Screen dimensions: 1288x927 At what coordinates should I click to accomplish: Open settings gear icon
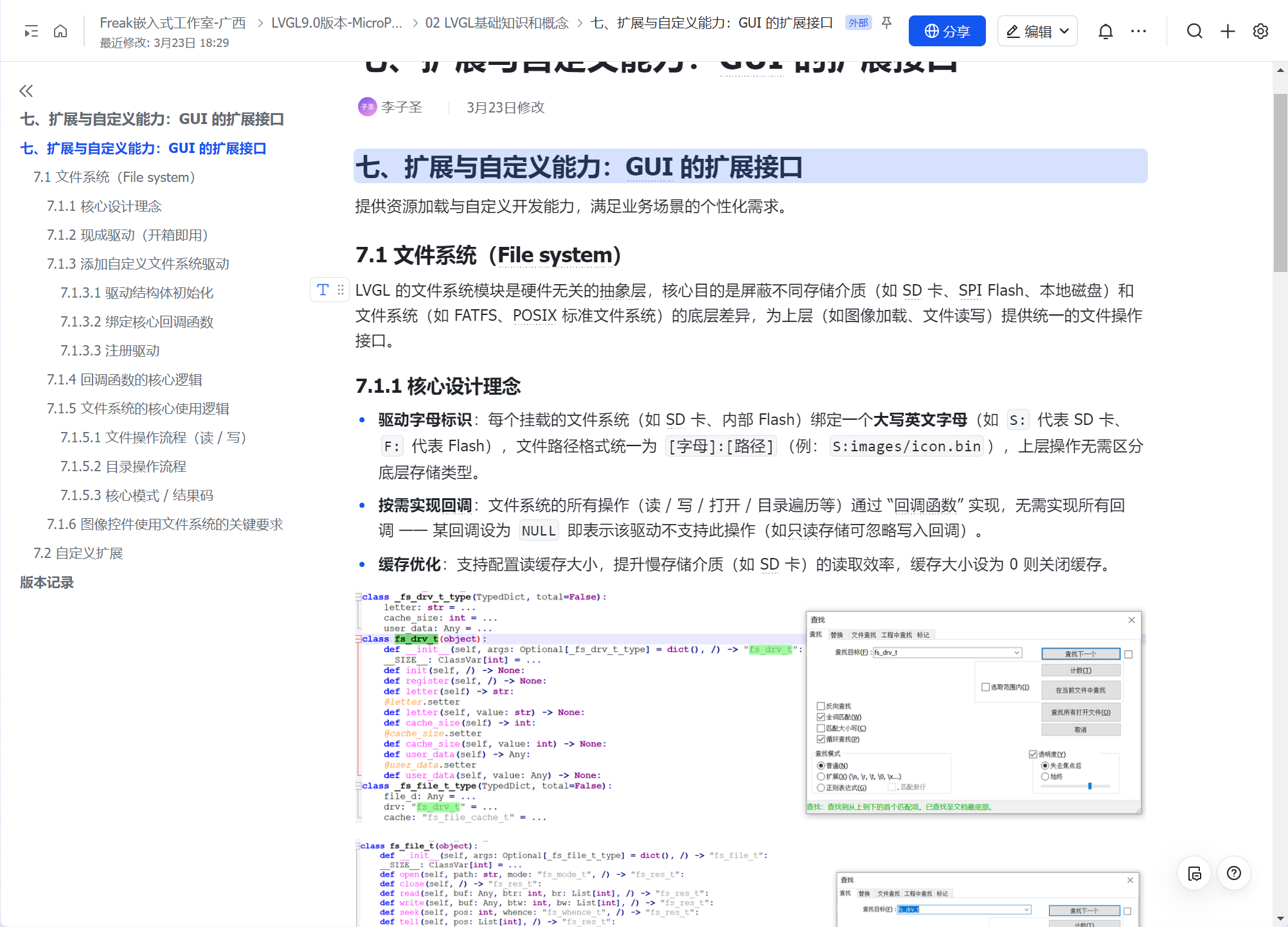pos(1260,31)
